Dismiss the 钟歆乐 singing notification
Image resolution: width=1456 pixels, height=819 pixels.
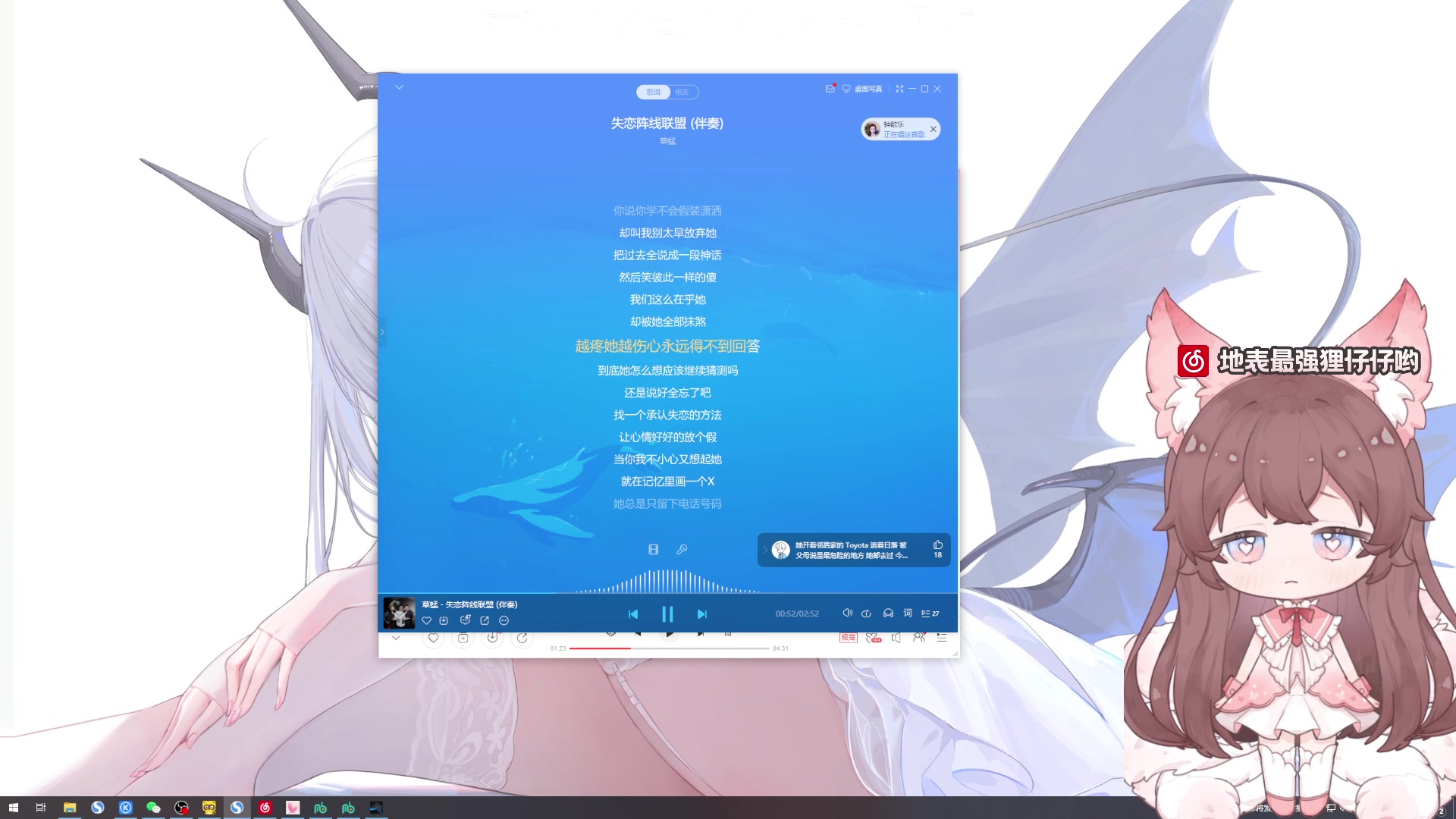934,129
